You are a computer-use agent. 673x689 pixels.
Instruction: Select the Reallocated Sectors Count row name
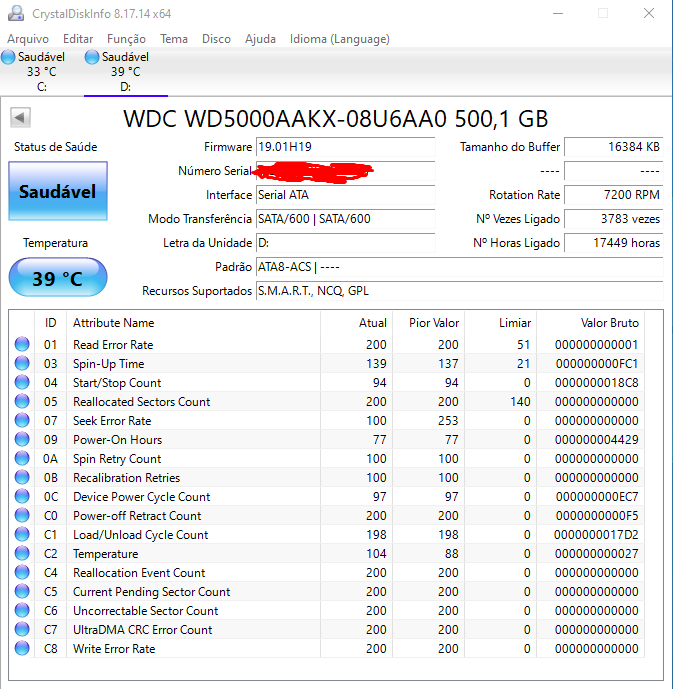pos(141,402)
